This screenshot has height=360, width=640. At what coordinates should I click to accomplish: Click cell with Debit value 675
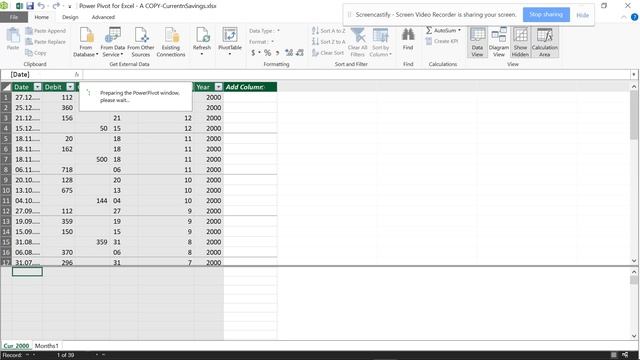point(58,190)
